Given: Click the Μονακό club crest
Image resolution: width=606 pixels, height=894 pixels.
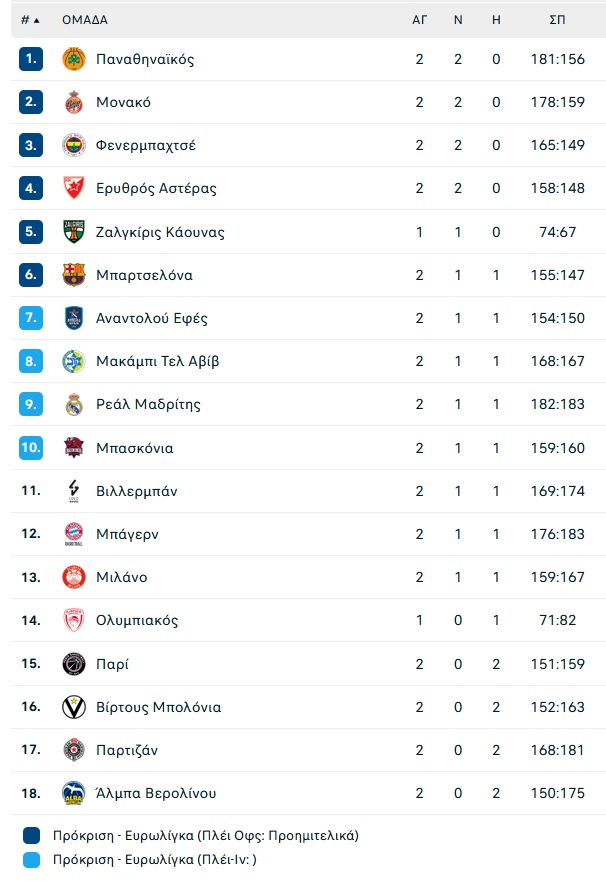Looking at the screenshot, I should (74, 102).
